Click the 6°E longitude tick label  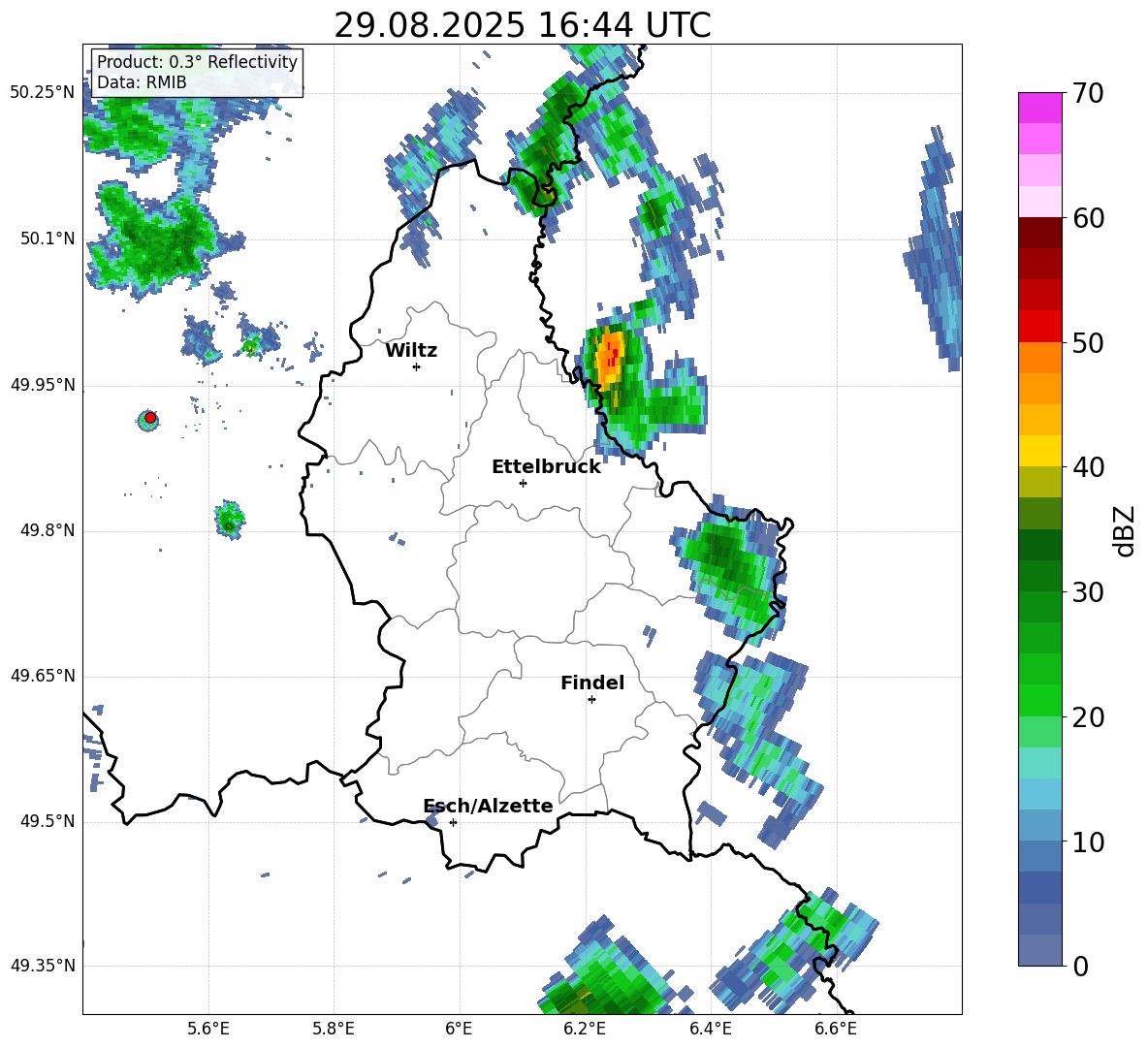pyautogui.click(x=459, y=1029)
